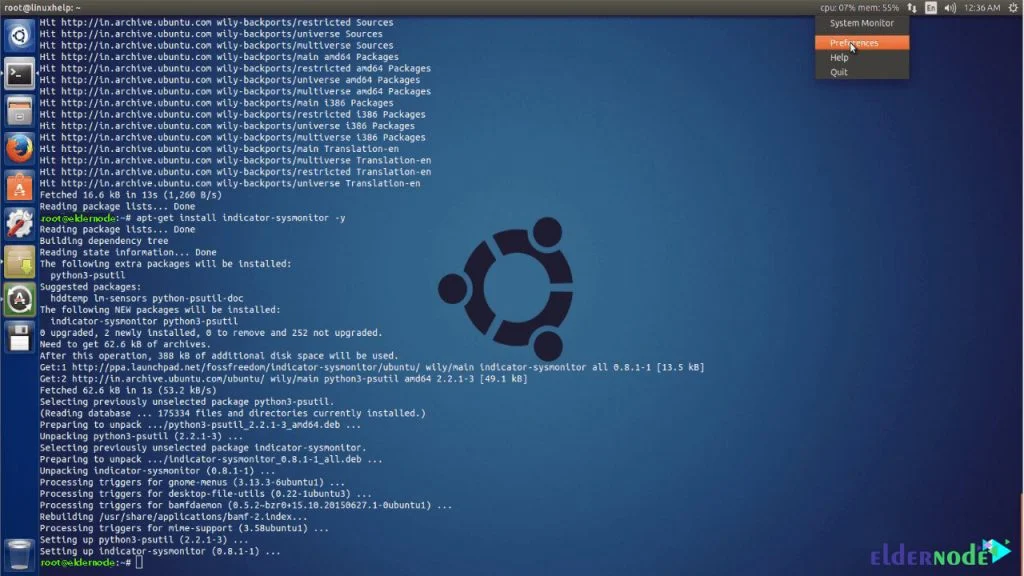Open the sound volume indicator

[951, 7]
